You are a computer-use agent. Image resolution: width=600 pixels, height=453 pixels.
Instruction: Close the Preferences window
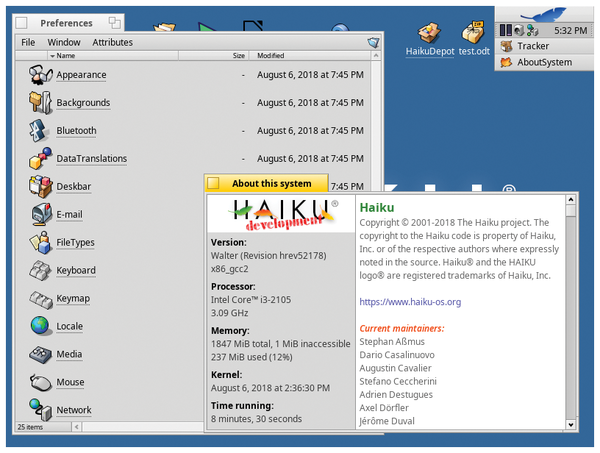click(21, 23)
